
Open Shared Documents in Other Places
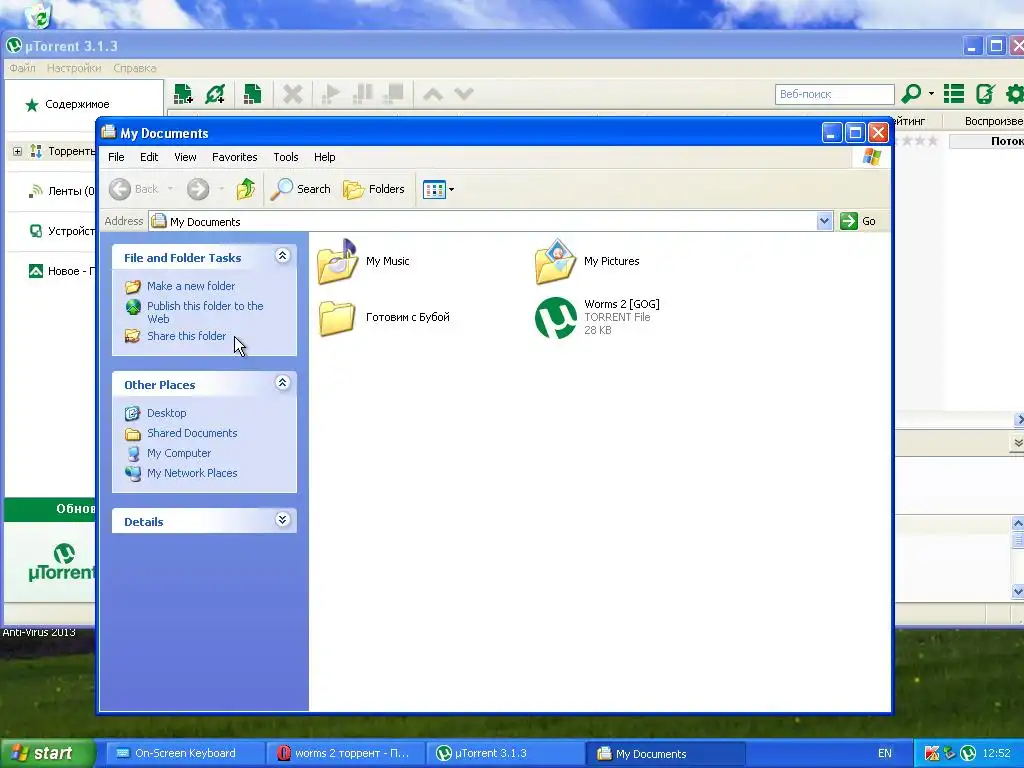coord(192,433)
